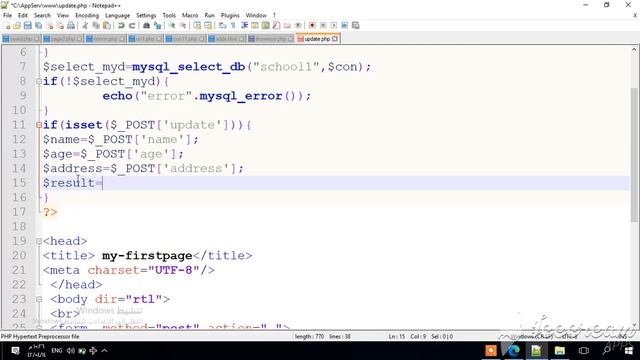Click PHP Hypertext Preprocessor file status label

[x=40, y=337]
